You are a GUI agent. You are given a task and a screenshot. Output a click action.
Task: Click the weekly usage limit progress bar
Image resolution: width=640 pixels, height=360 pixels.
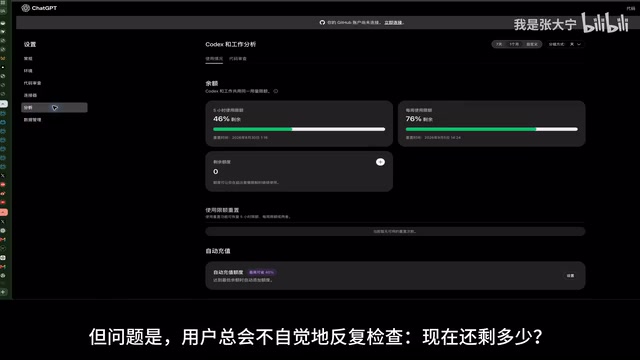(491, 129)
